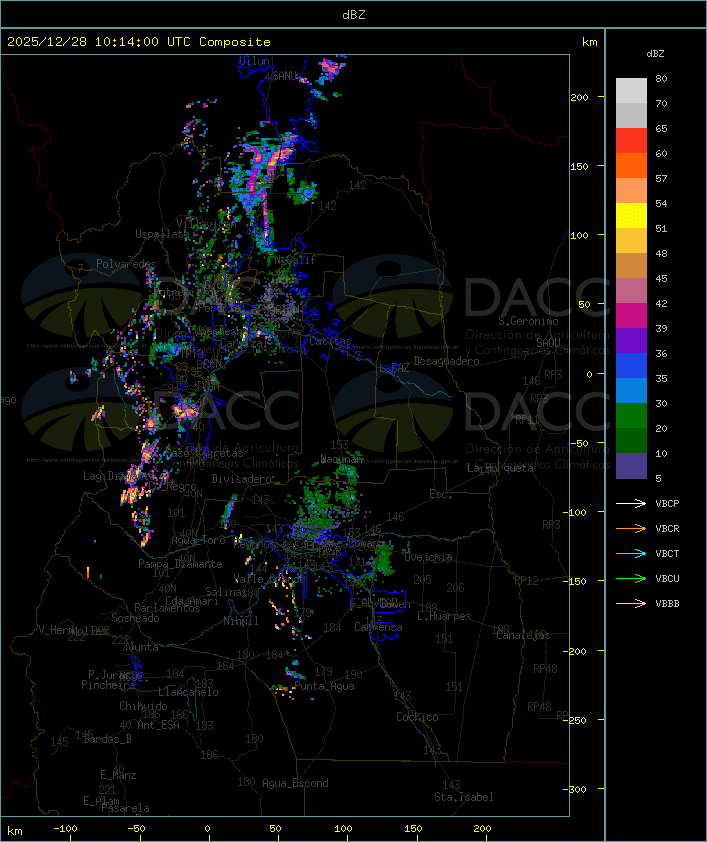This screenshot has width=707, height=842.
Task: Click the -100 tick on the horizontal axis
Action: point(65,829)
